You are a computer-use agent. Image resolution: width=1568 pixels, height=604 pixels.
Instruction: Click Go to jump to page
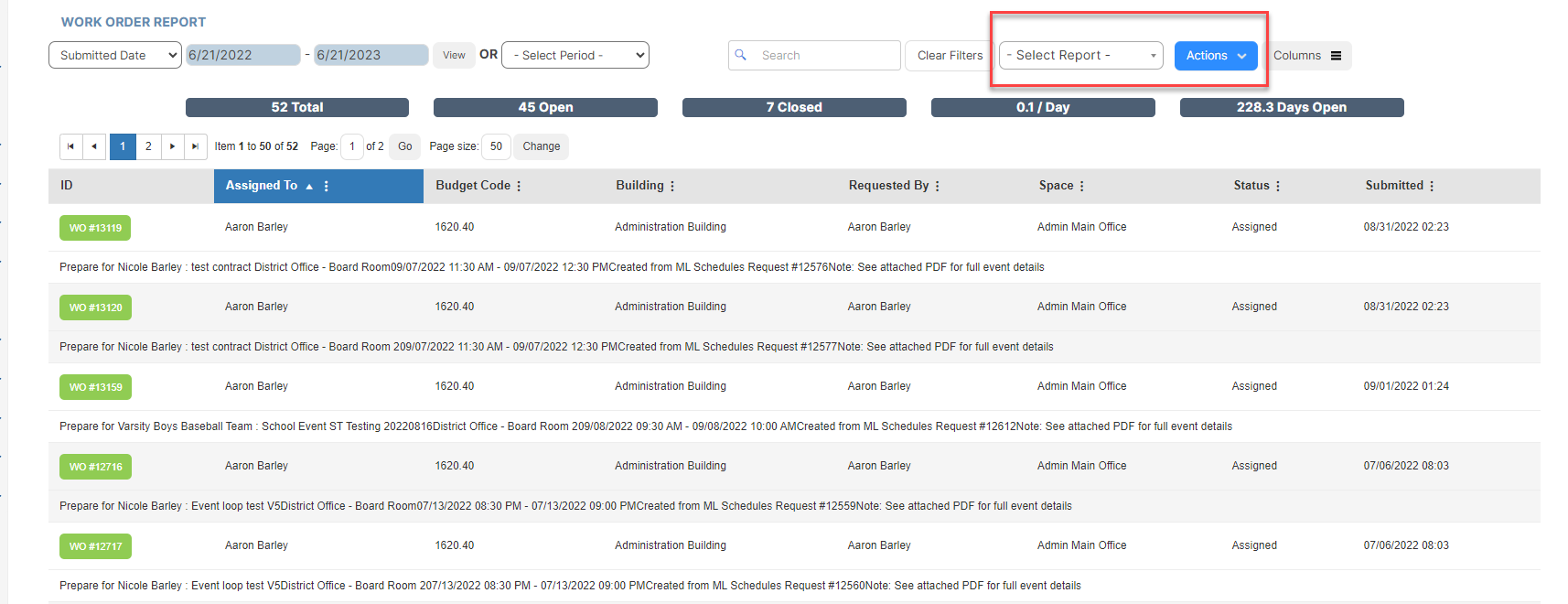(x=405, y=146)
